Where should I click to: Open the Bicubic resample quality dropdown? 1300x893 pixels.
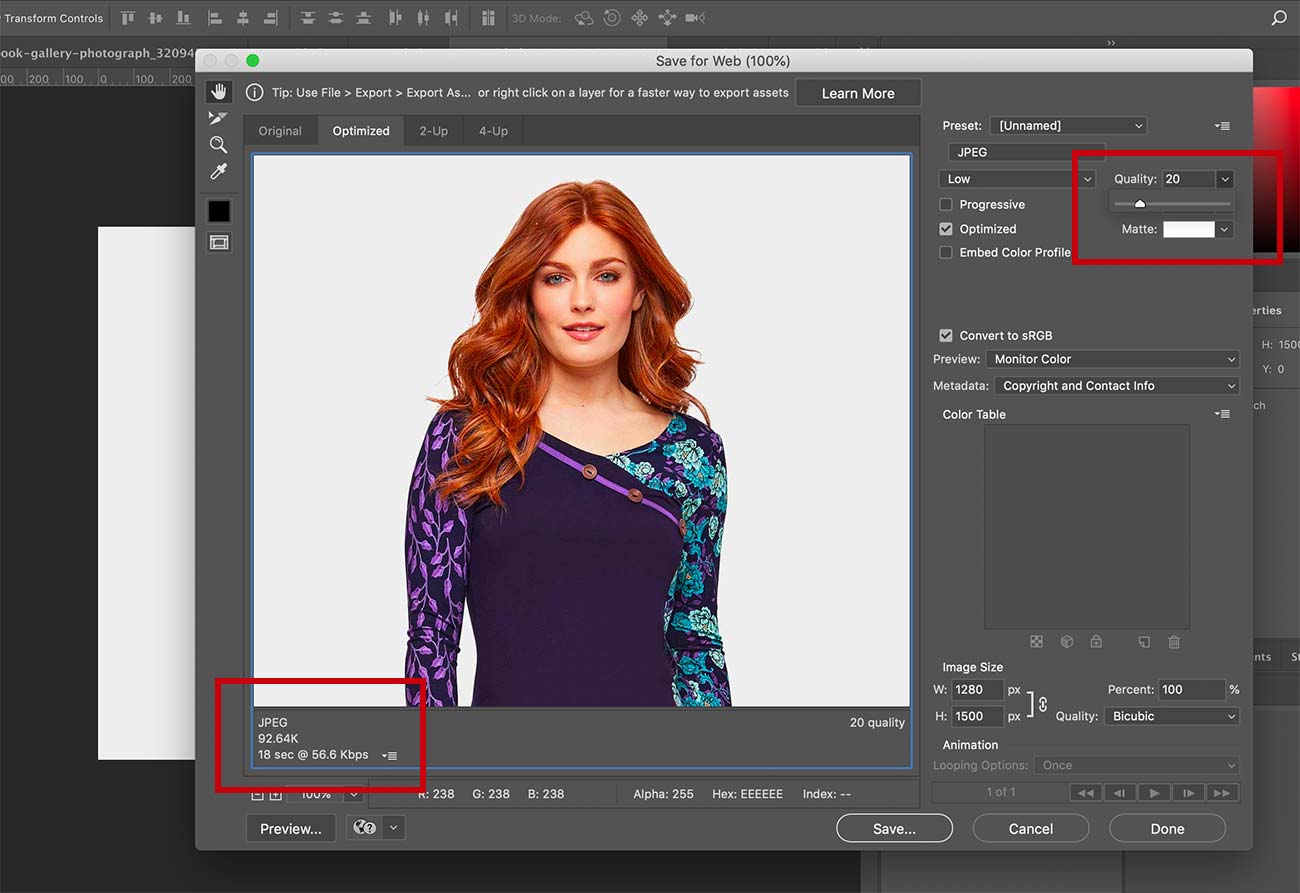tap(1172, 716)
